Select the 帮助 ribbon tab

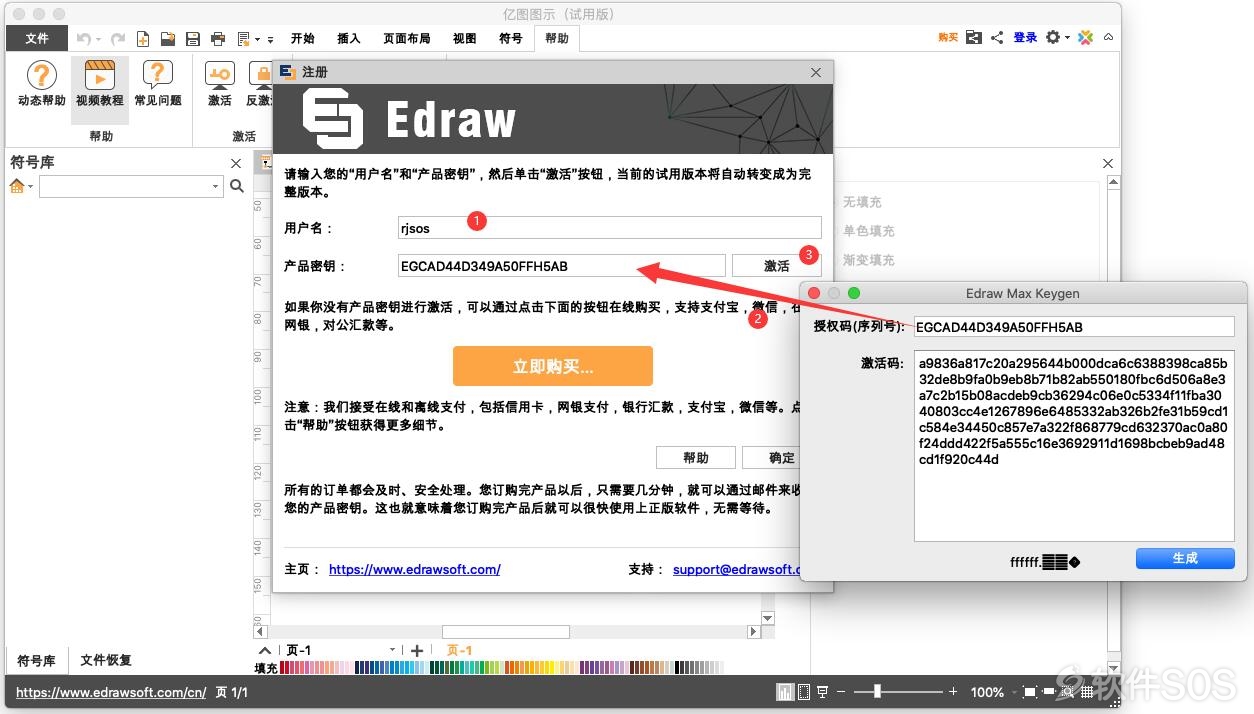coord(556,38)
